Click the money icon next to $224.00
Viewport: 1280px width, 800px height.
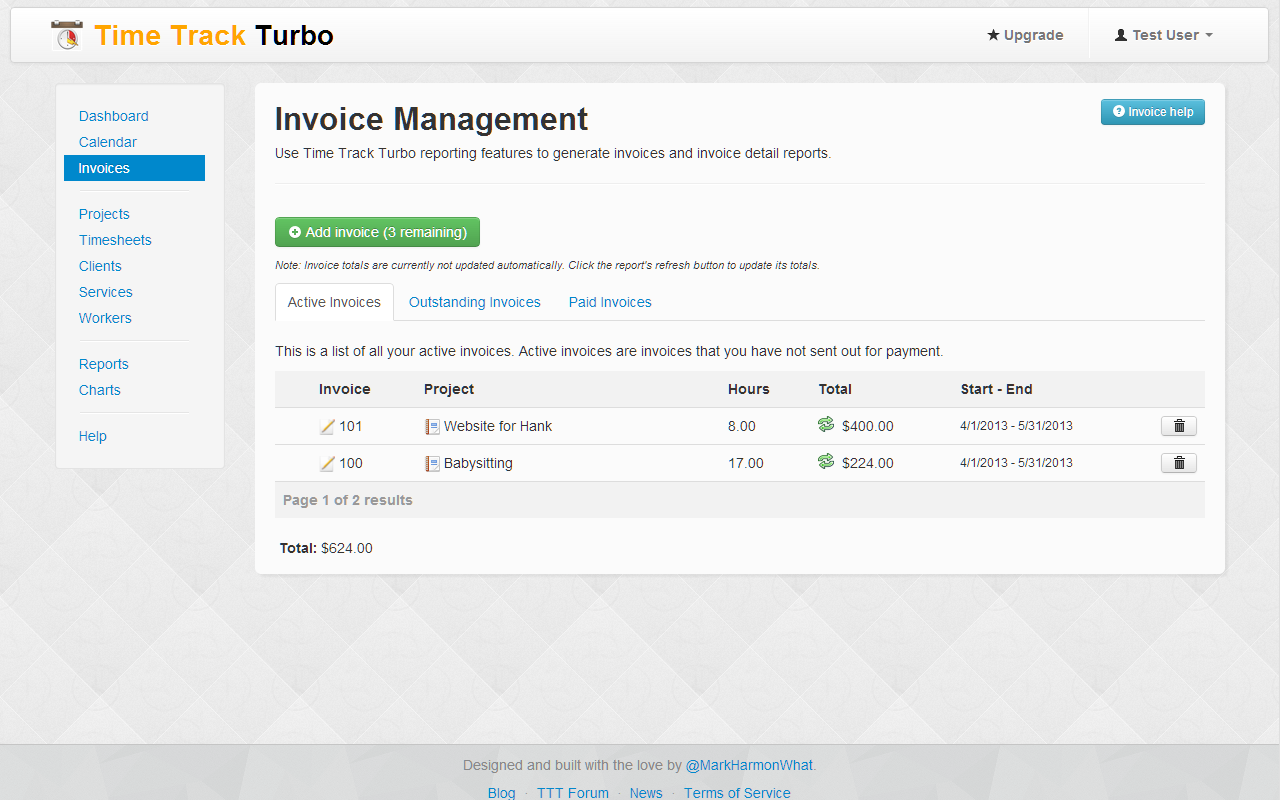824,462
